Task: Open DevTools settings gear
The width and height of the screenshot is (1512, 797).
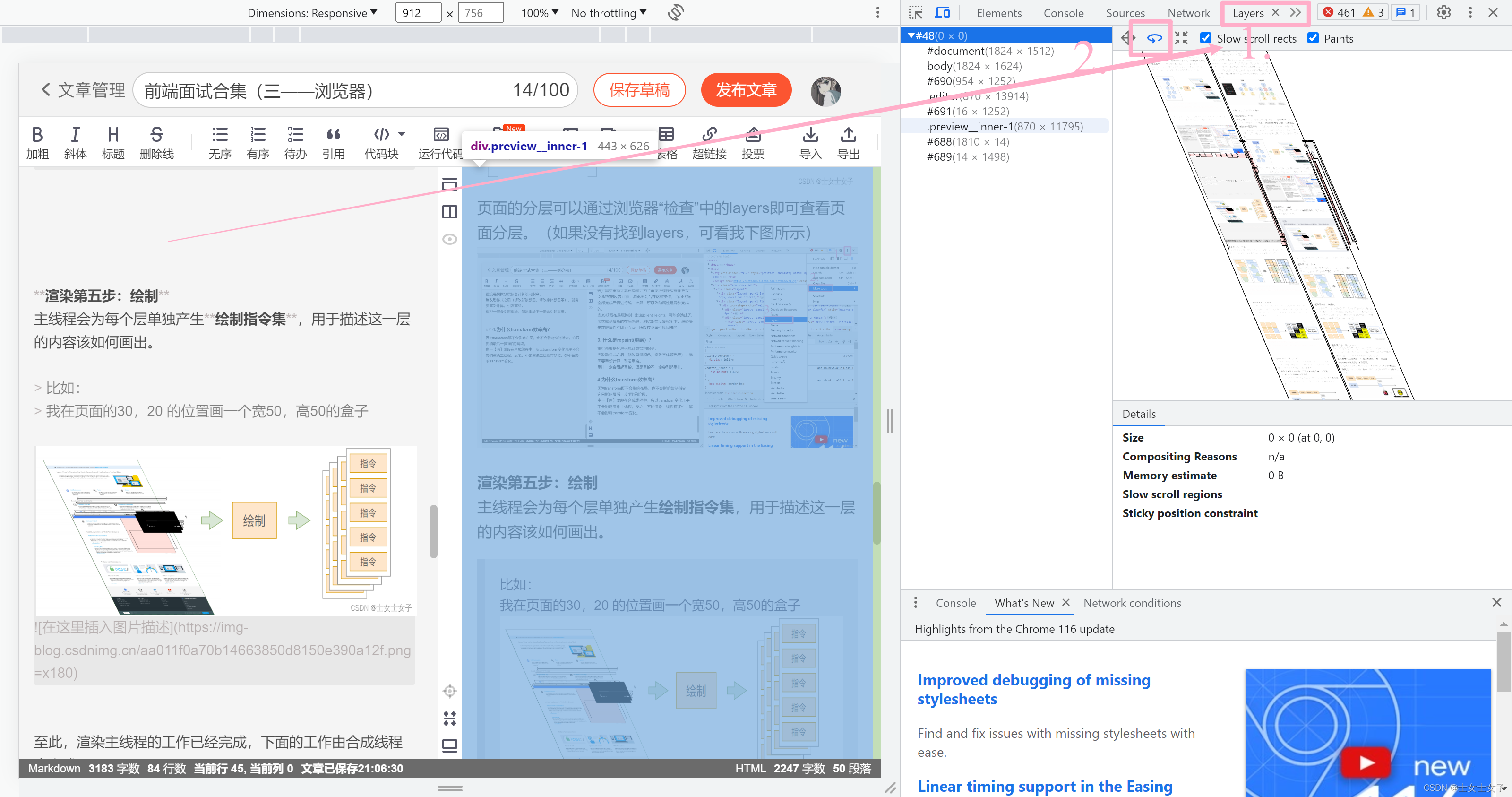Action: coord(1443,12)
